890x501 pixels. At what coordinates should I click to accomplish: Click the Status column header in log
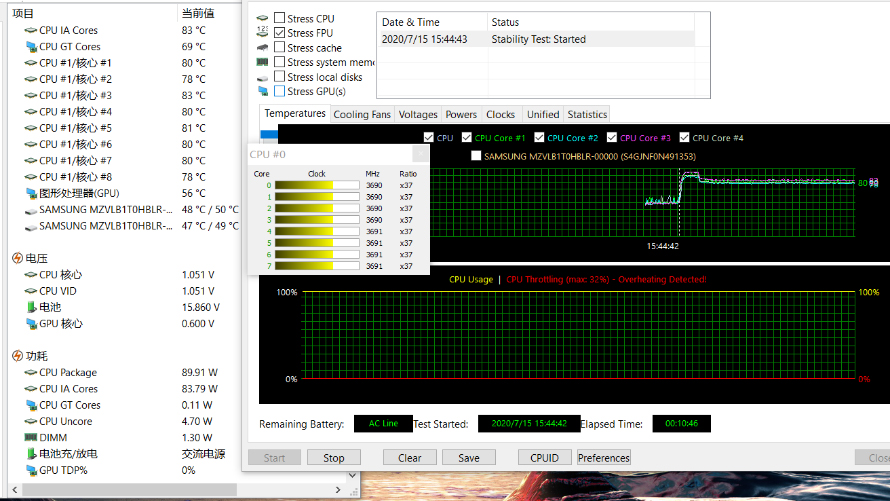[x=590, y=22]
